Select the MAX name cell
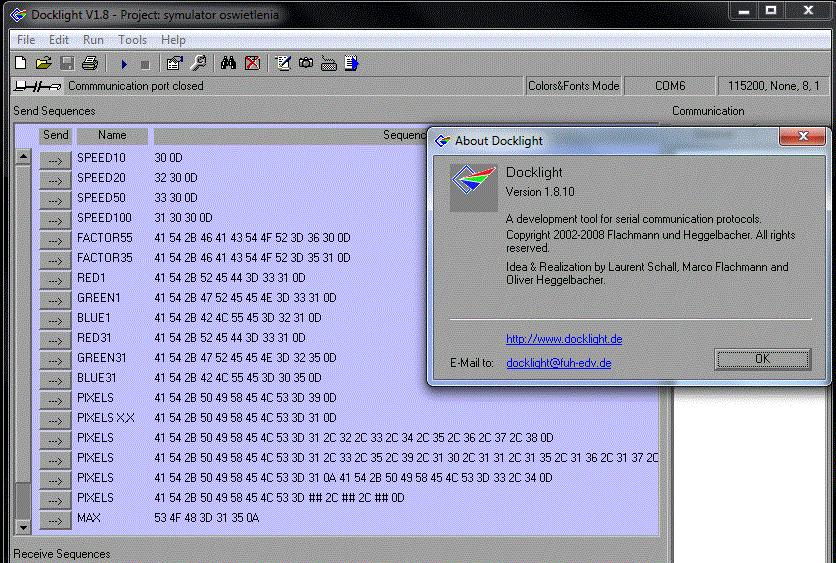Image resolution: width=836 pixels, height=563 pixels. 89,518
